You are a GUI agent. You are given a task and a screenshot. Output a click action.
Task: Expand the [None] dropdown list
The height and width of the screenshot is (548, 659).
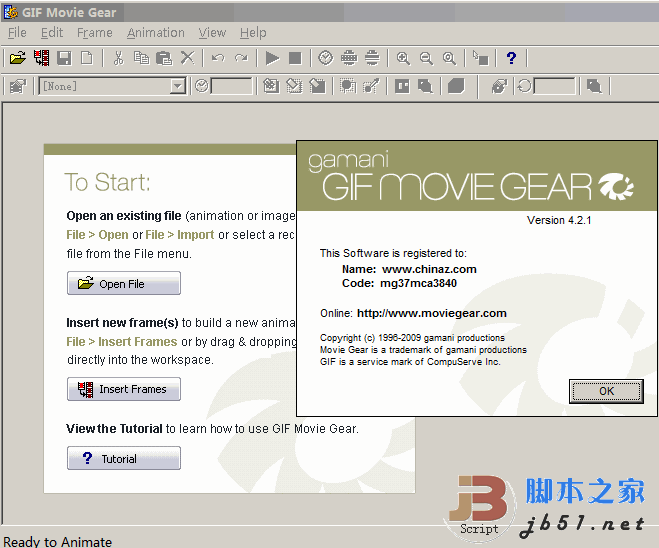(178, 87)
